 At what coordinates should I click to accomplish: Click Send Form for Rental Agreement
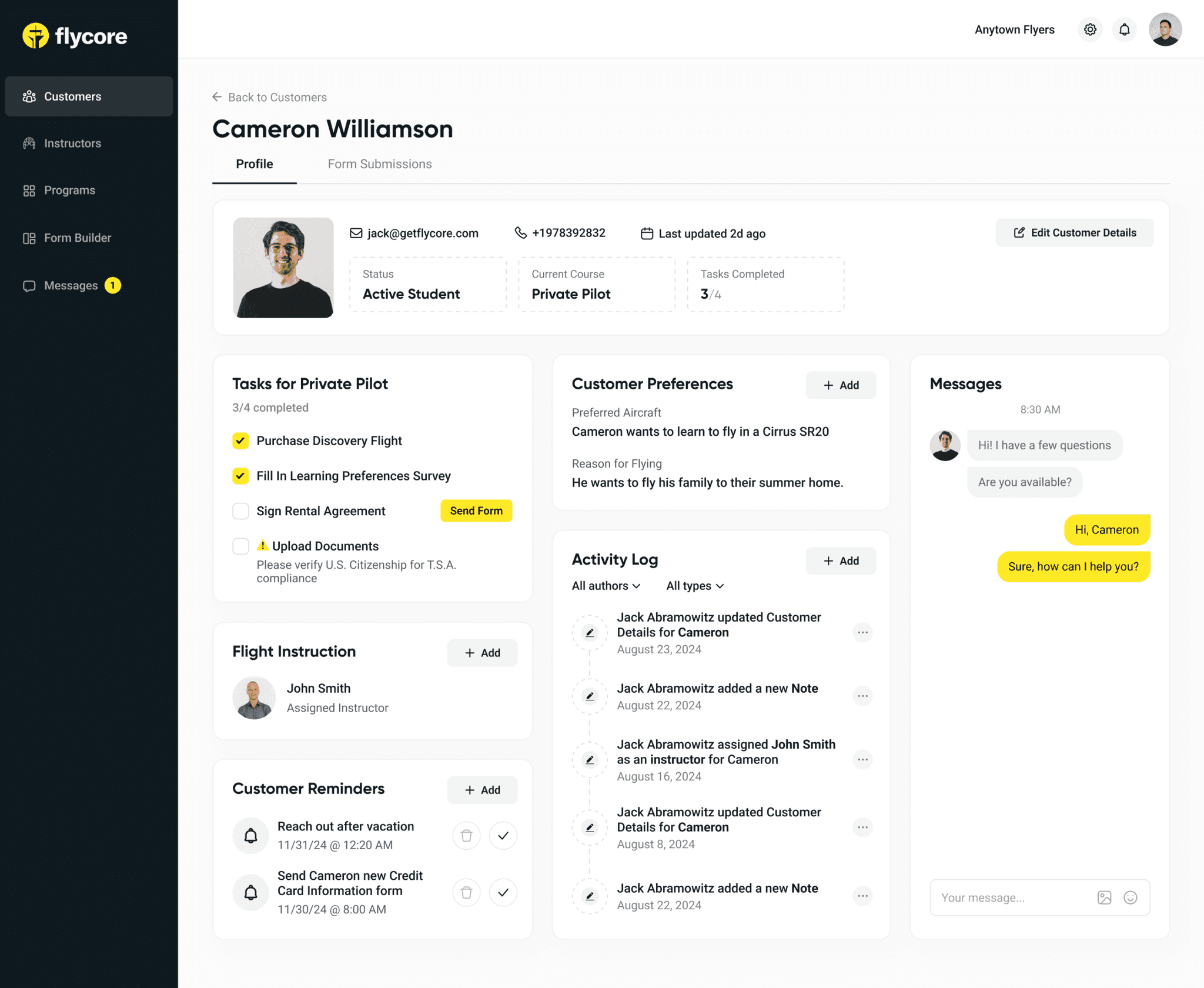point(476,510)
